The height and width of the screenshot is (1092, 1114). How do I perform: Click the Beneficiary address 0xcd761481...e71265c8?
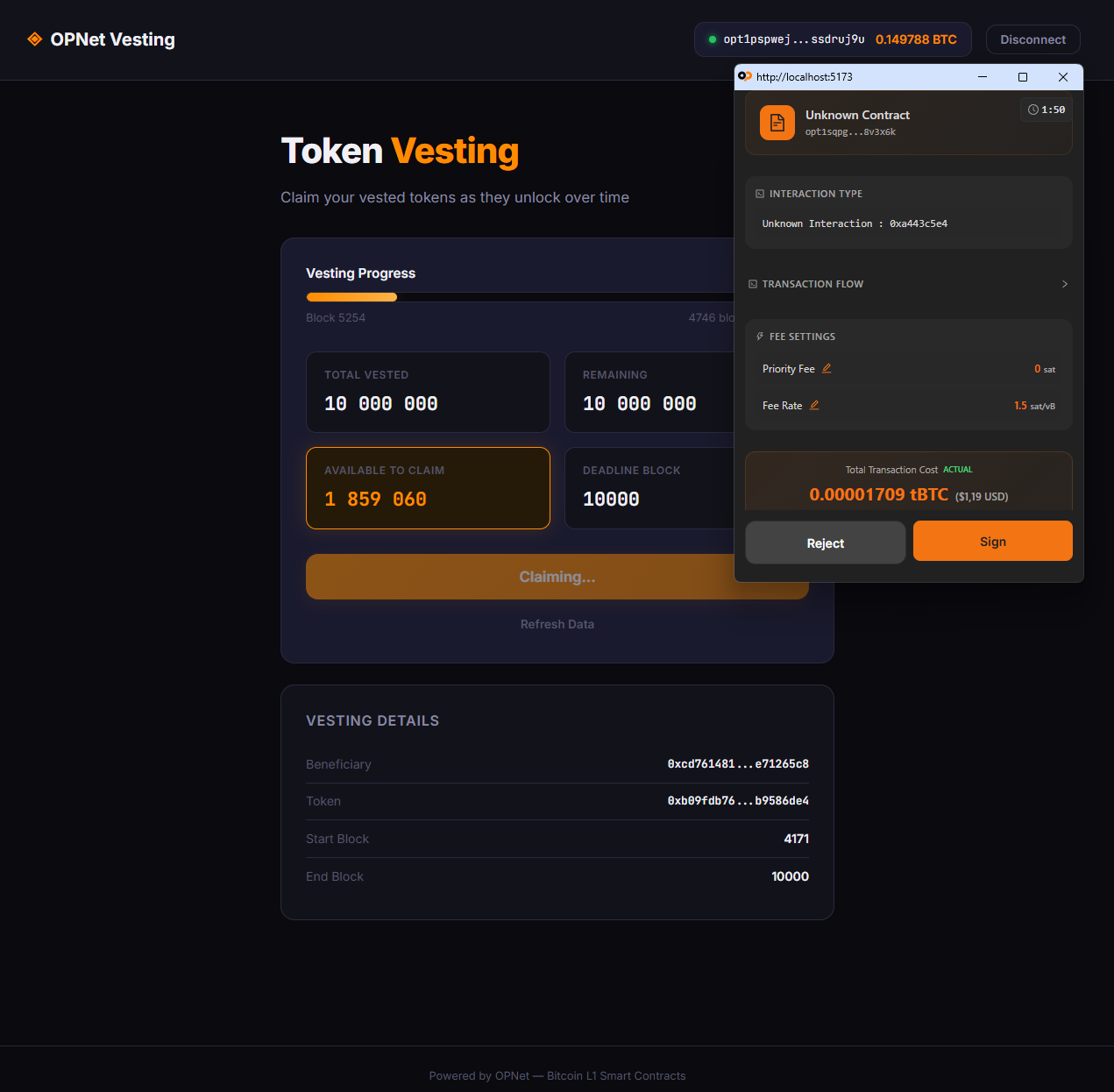[x=738, y=764]
